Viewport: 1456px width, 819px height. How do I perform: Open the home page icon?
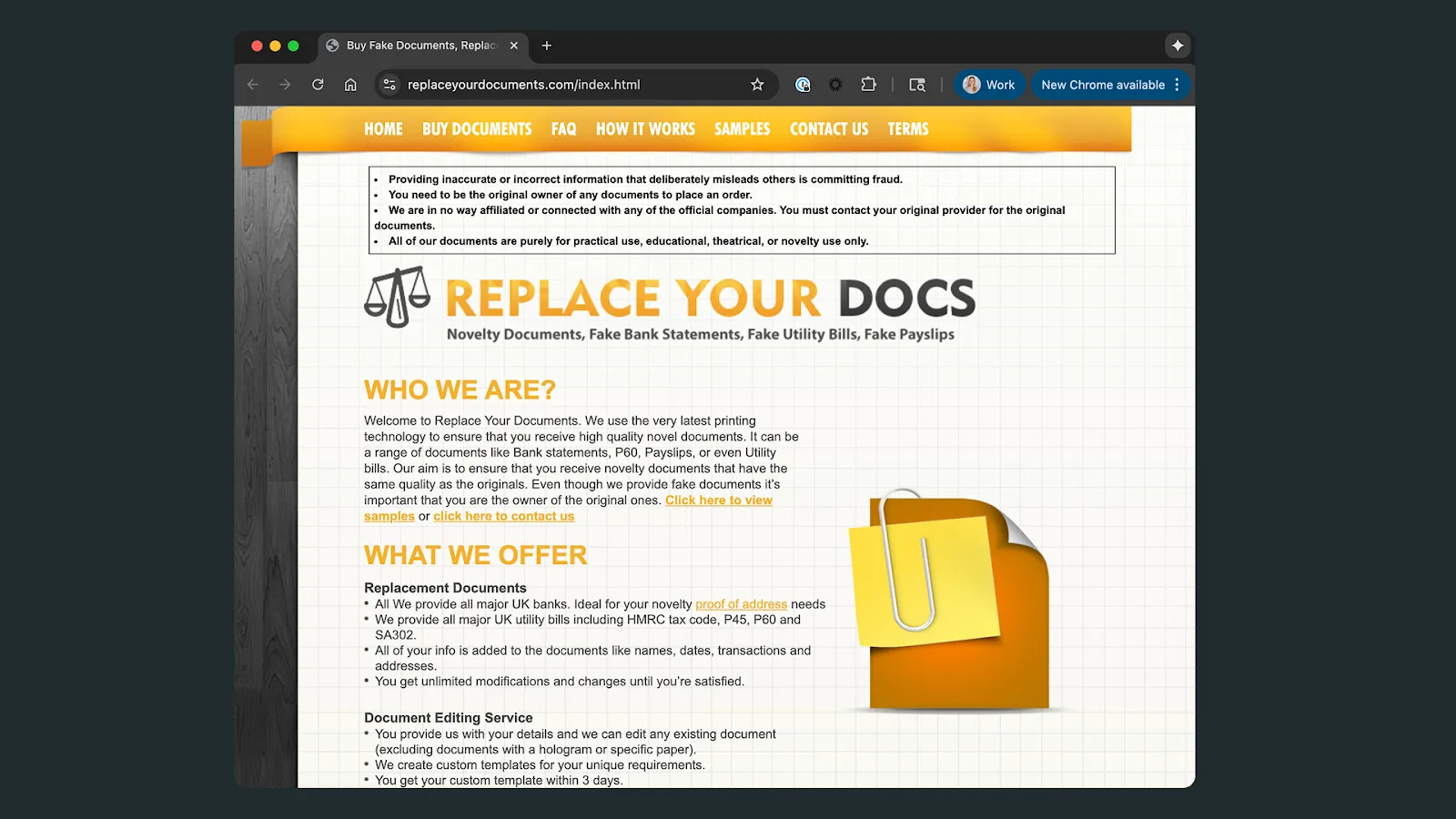pos(350,84)
